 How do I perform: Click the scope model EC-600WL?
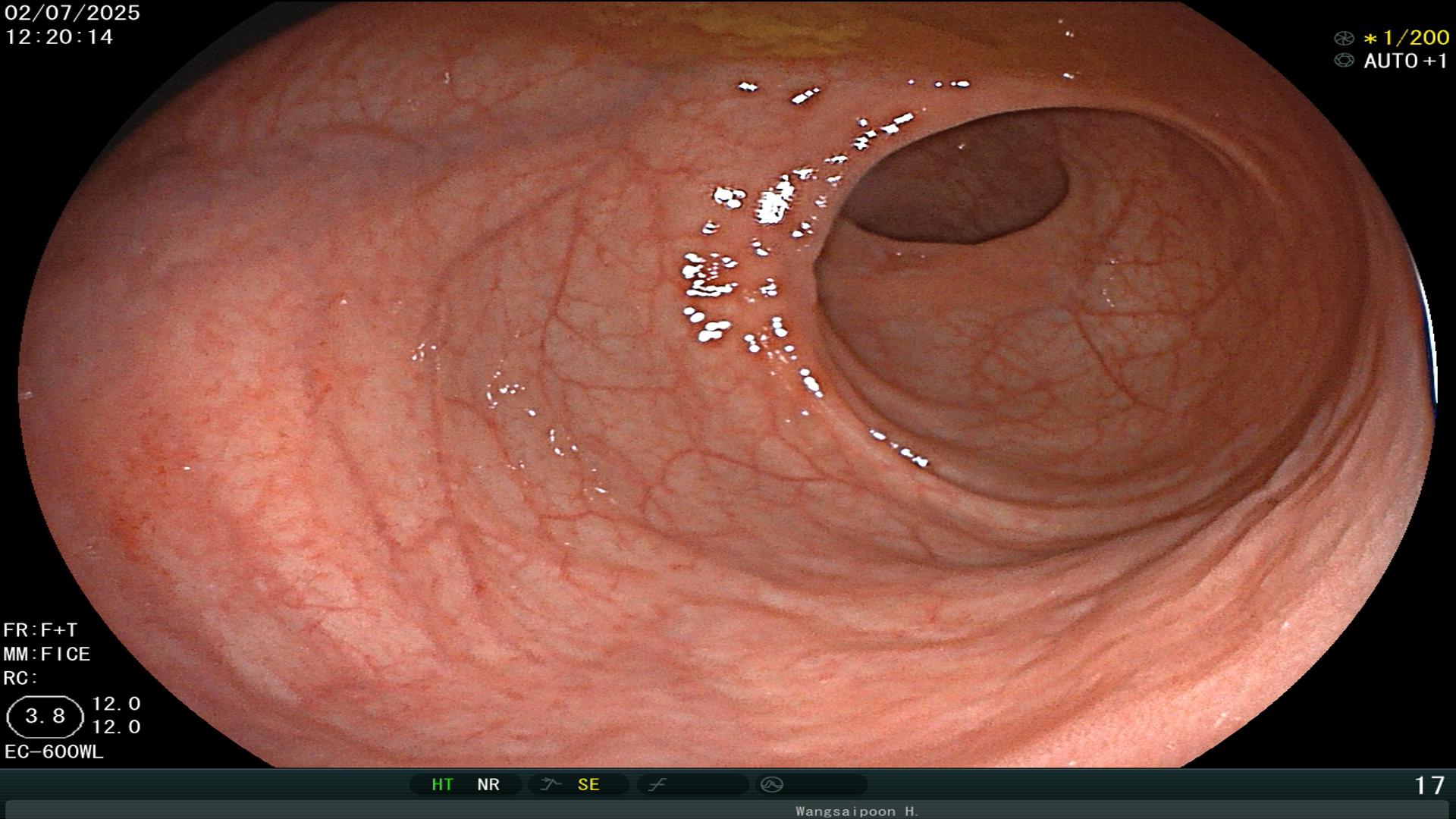54,752
